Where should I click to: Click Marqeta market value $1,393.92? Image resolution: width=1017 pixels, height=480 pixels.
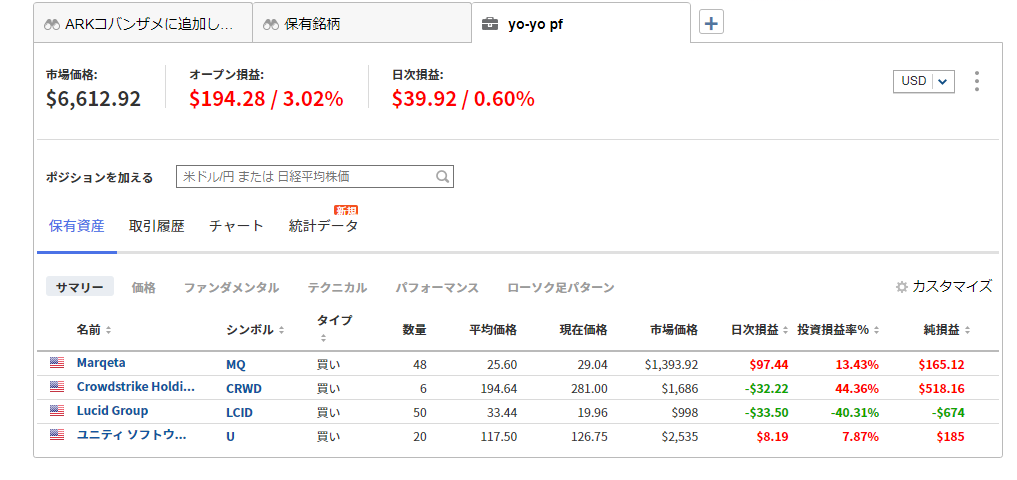tap(672, 365)
